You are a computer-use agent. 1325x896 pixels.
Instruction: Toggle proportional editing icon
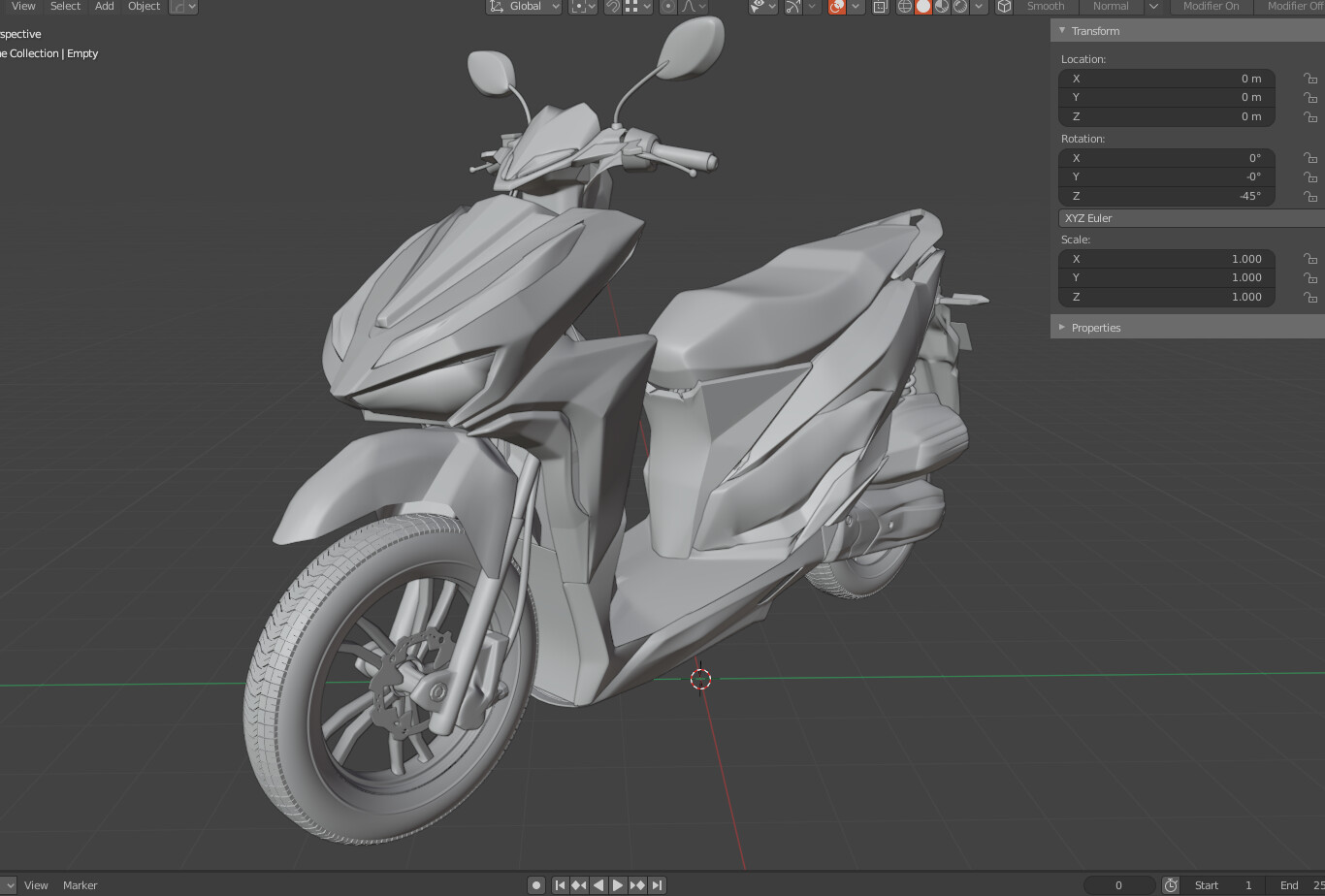click(668, 6)
